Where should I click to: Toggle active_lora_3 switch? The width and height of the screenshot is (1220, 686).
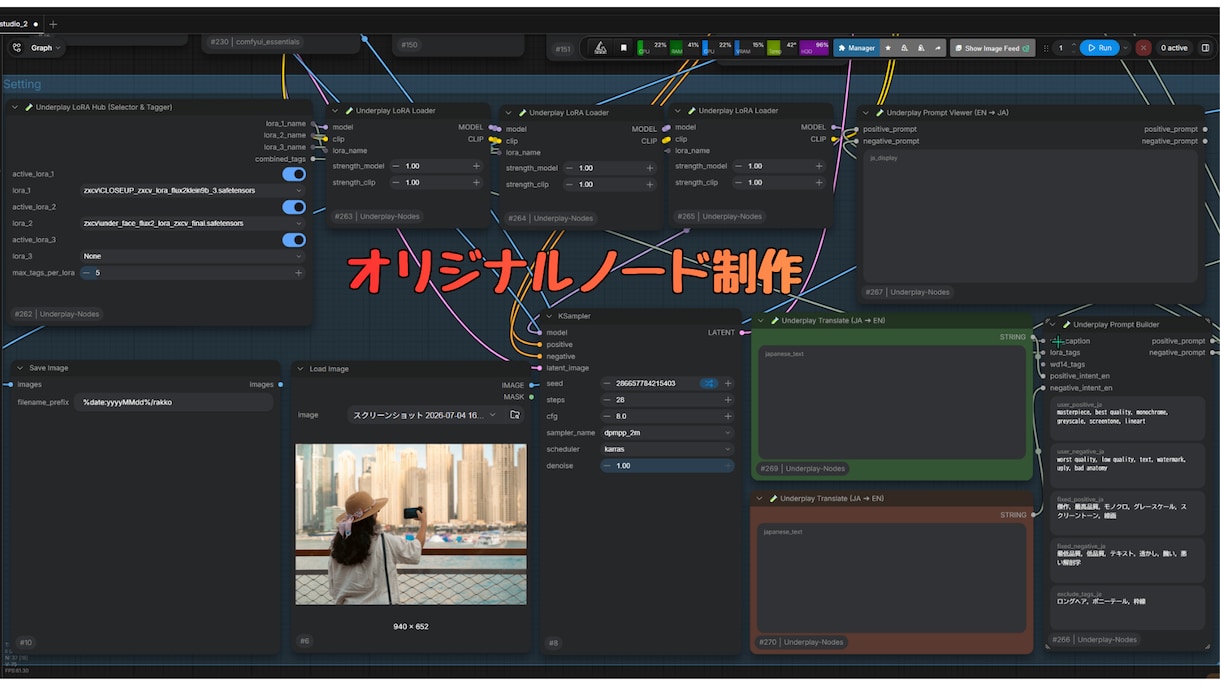point(294,240)
